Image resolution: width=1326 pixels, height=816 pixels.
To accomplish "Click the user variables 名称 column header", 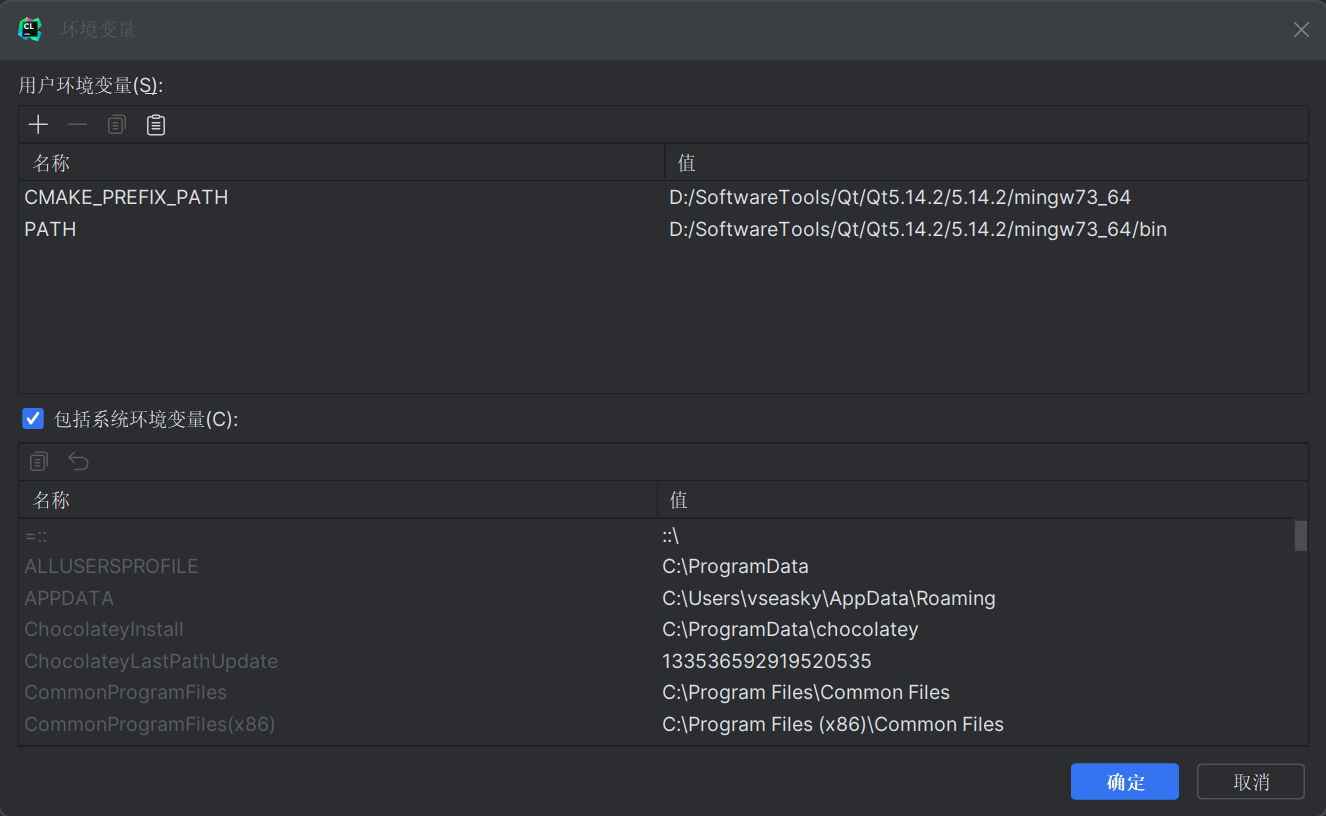I will coord(52,163).
